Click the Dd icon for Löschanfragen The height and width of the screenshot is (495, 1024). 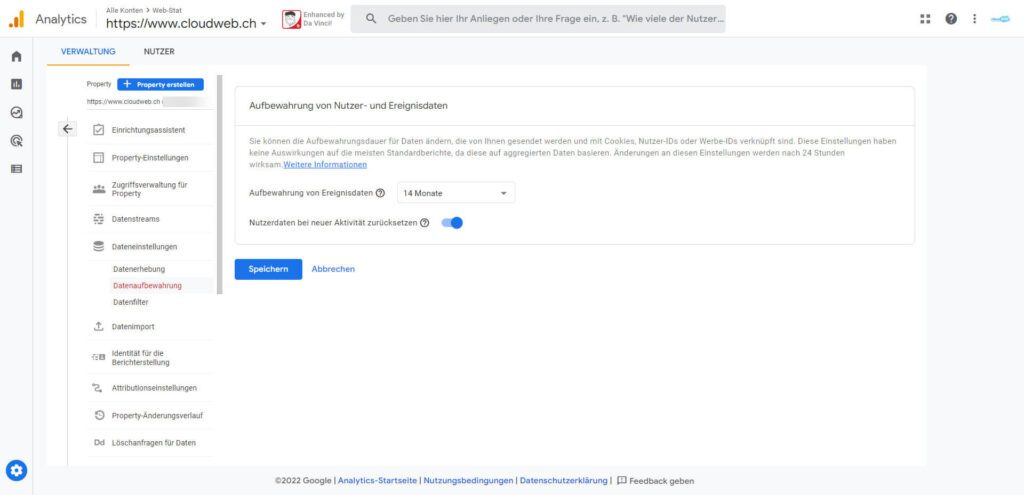[99, 443]
